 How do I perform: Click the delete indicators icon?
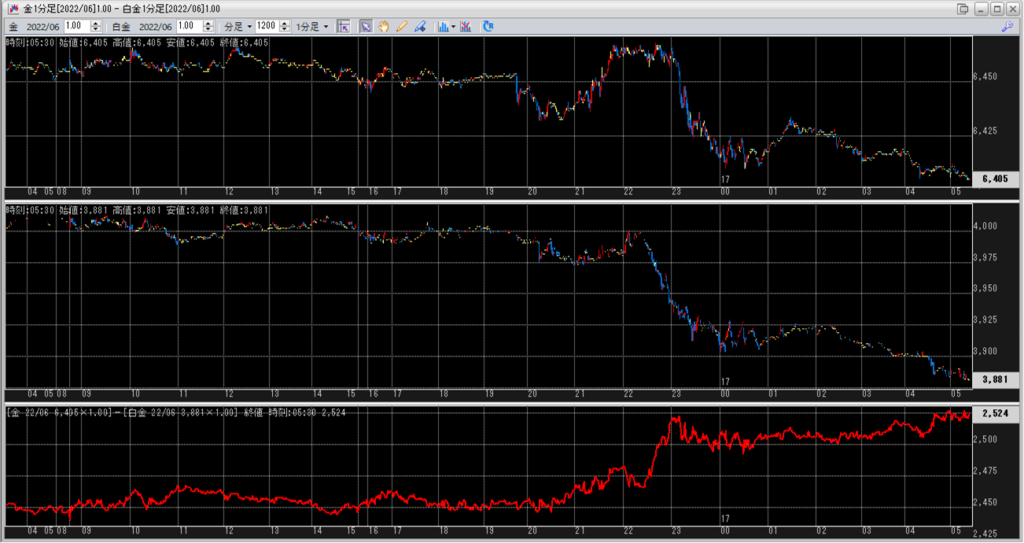[466, 26]
